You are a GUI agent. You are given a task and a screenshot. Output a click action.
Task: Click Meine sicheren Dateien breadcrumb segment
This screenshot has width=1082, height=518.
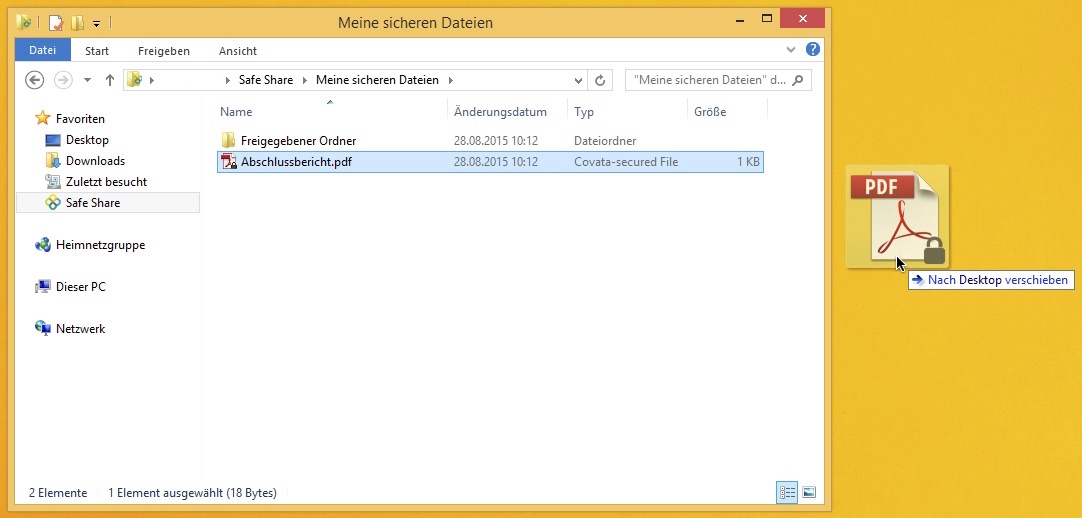click(x=377, y=80)
